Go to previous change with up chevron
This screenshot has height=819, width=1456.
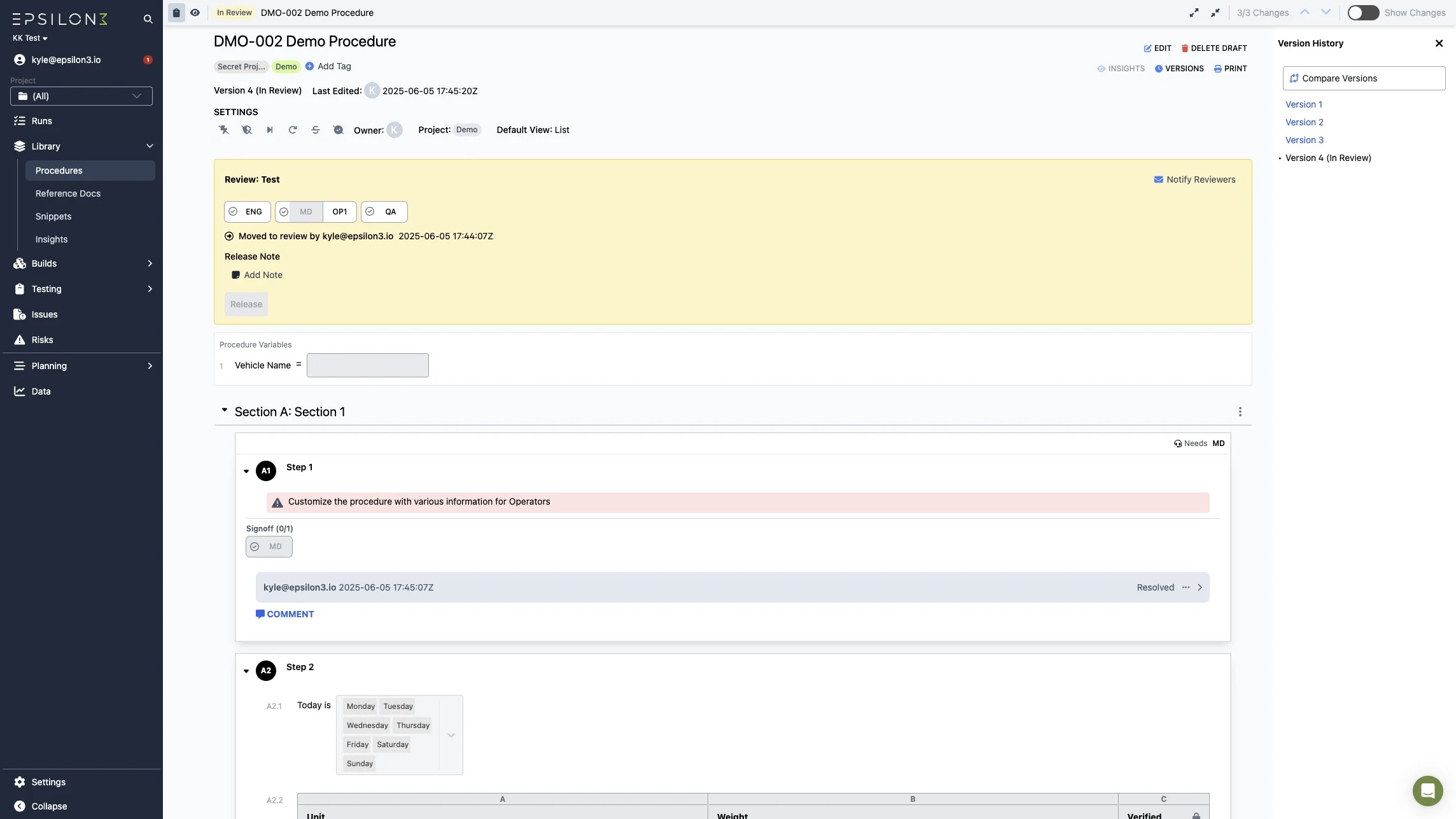(x=1305, y=12)
